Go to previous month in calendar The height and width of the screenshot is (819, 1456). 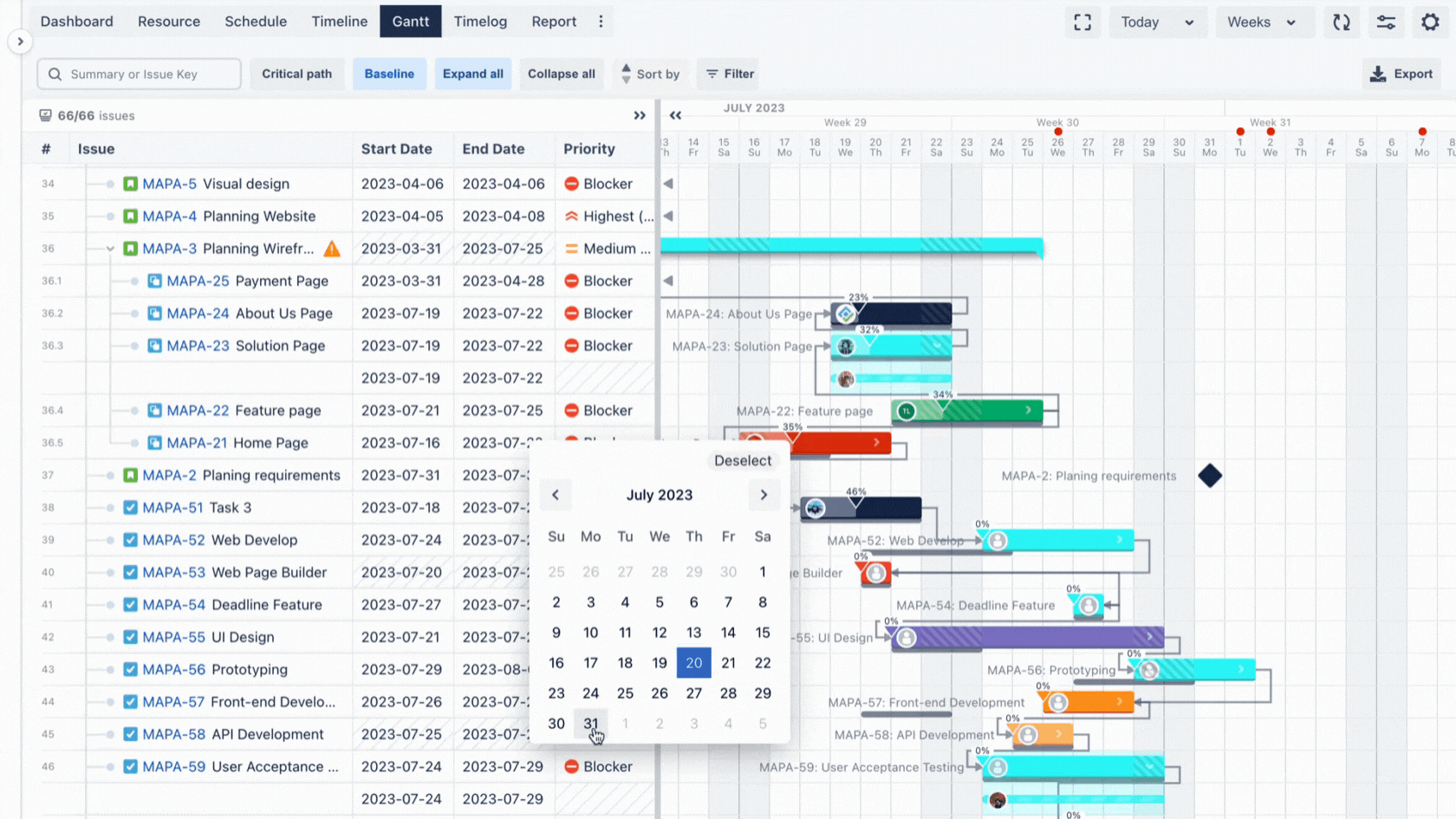pyautogui.click(x=556, y=495)
